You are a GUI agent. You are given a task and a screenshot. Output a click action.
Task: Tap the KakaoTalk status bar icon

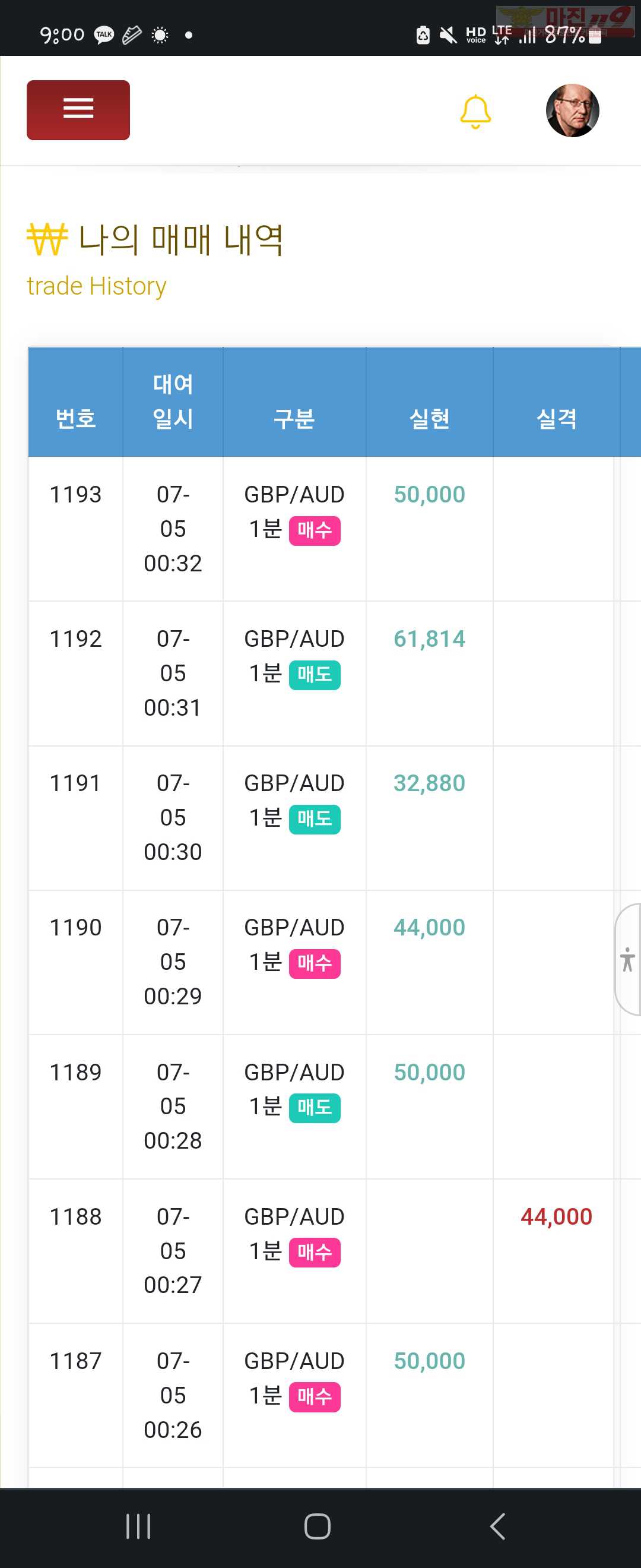104,34
